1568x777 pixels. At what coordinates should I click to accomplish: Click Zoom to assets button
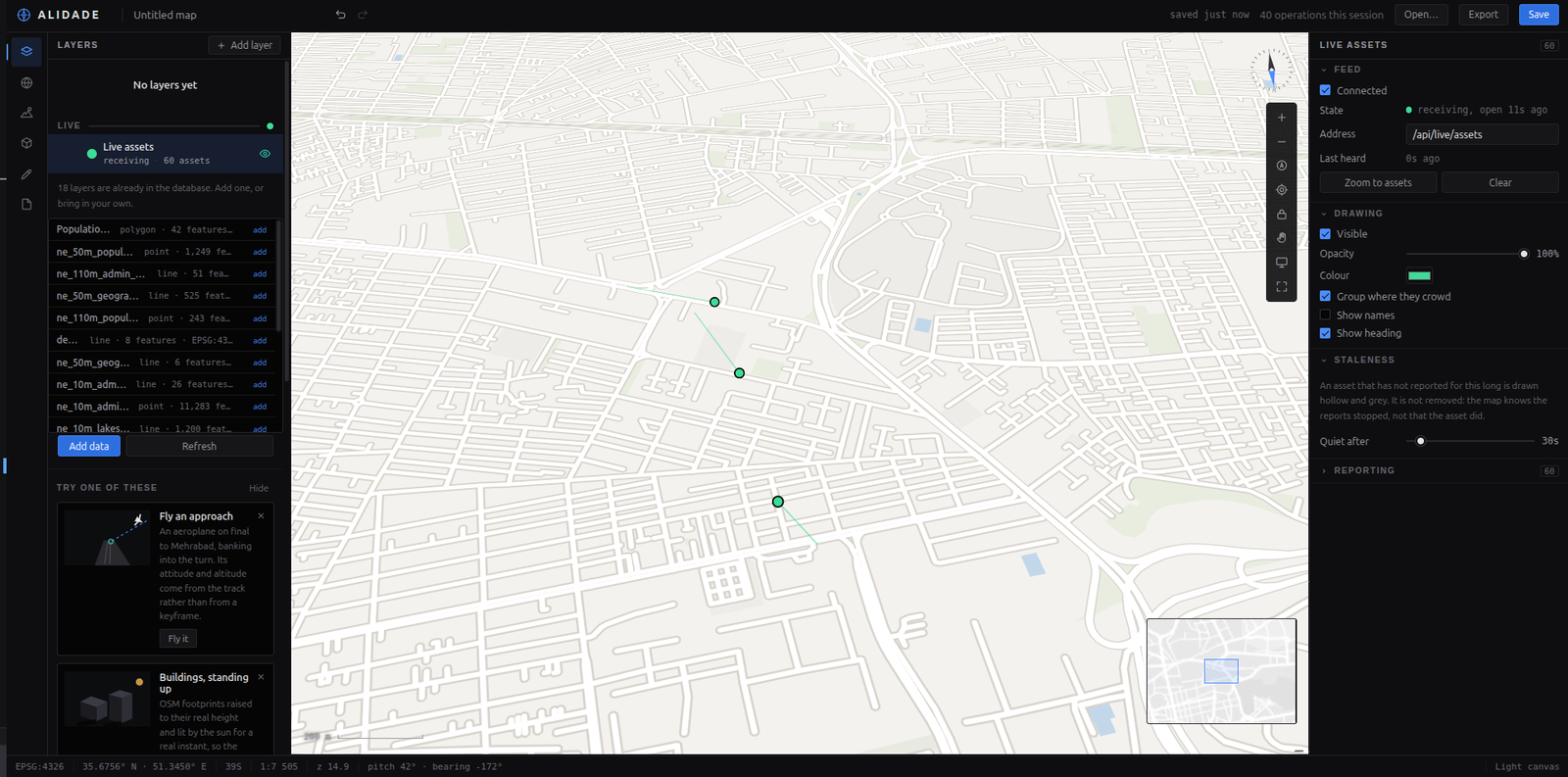[1378, 182]
